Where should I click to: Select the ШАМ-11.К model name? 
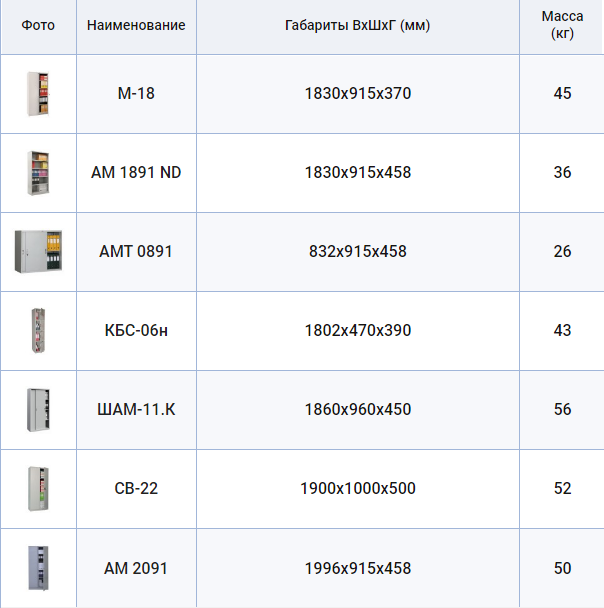point(136,409)
